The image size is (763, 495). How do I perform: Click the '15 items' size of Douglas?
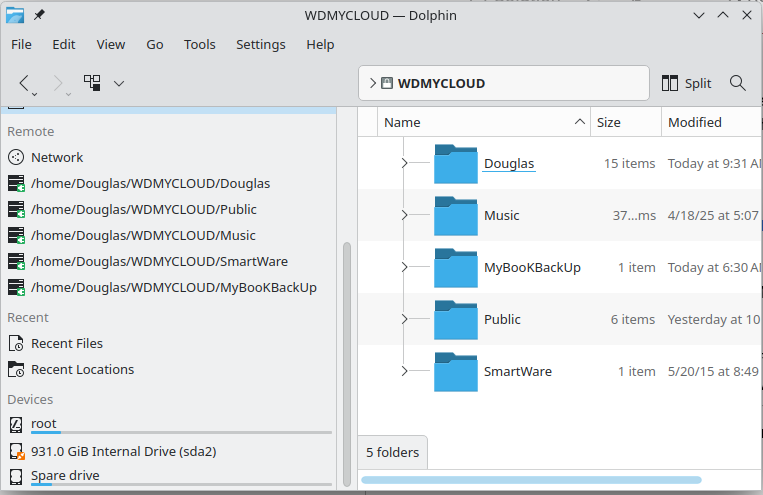tap(629, 164)
